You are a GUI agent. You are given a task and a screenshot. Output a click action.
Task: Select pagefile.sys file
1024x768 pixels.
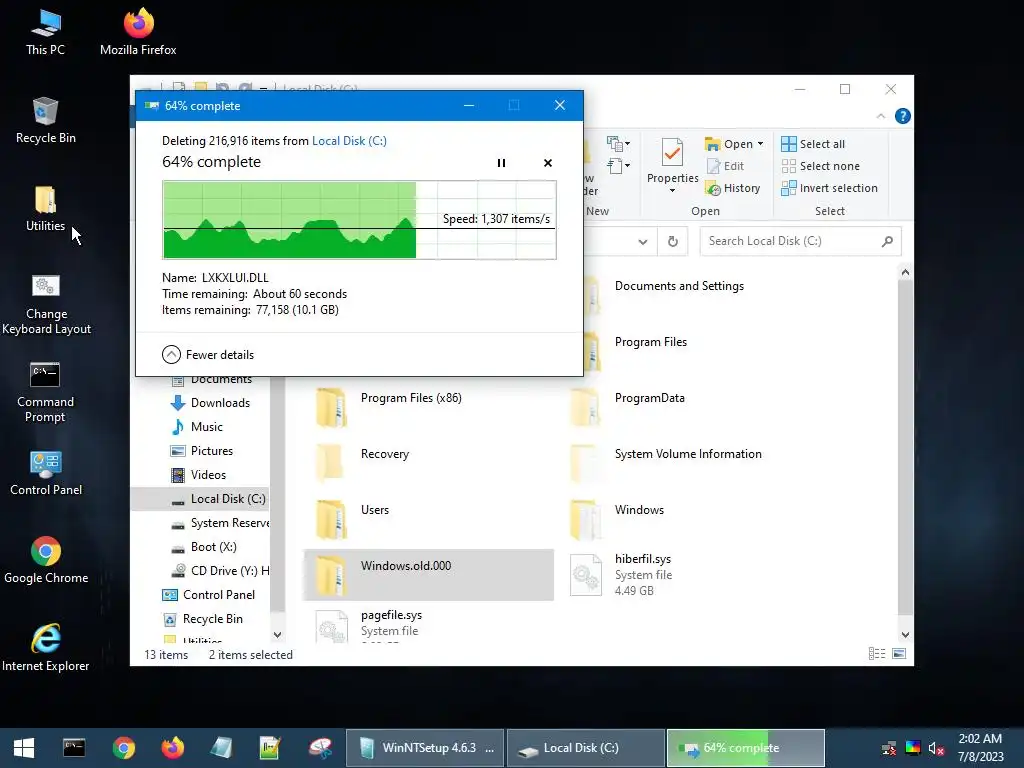[428, 624]
